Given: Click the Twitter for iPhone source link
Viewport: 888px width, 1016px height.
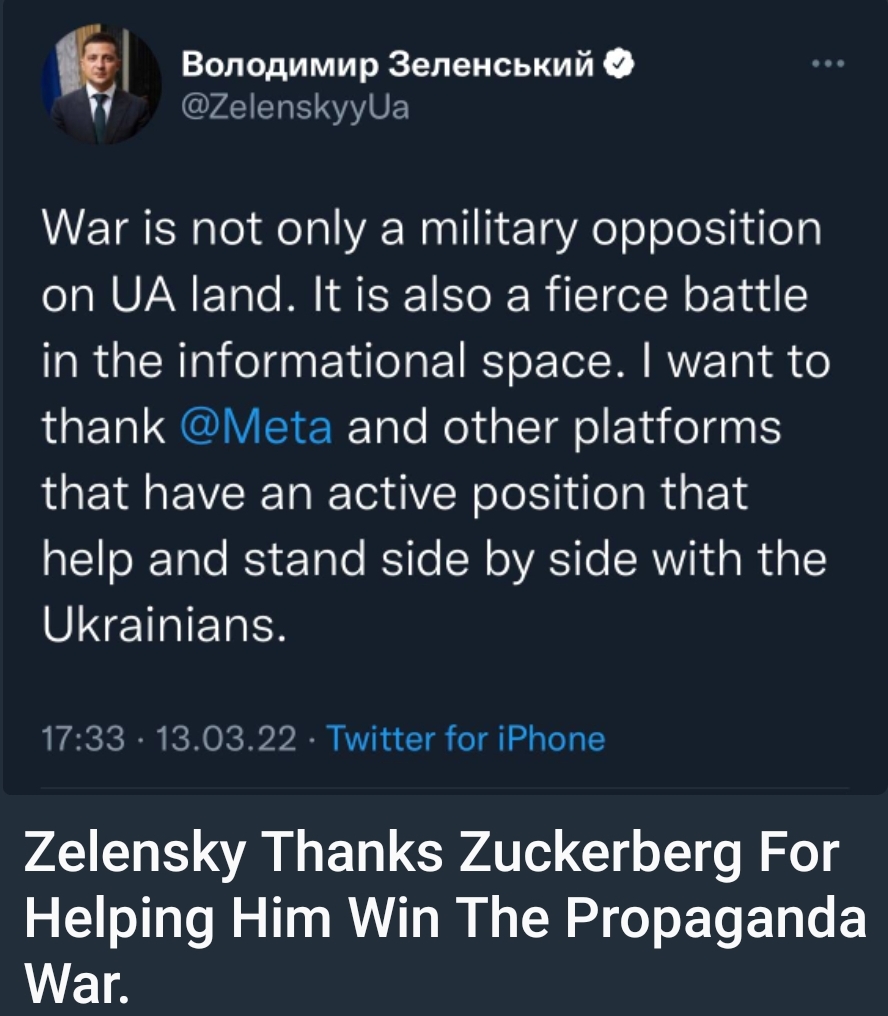Looking at the screenshot, I should pos(466,739).
